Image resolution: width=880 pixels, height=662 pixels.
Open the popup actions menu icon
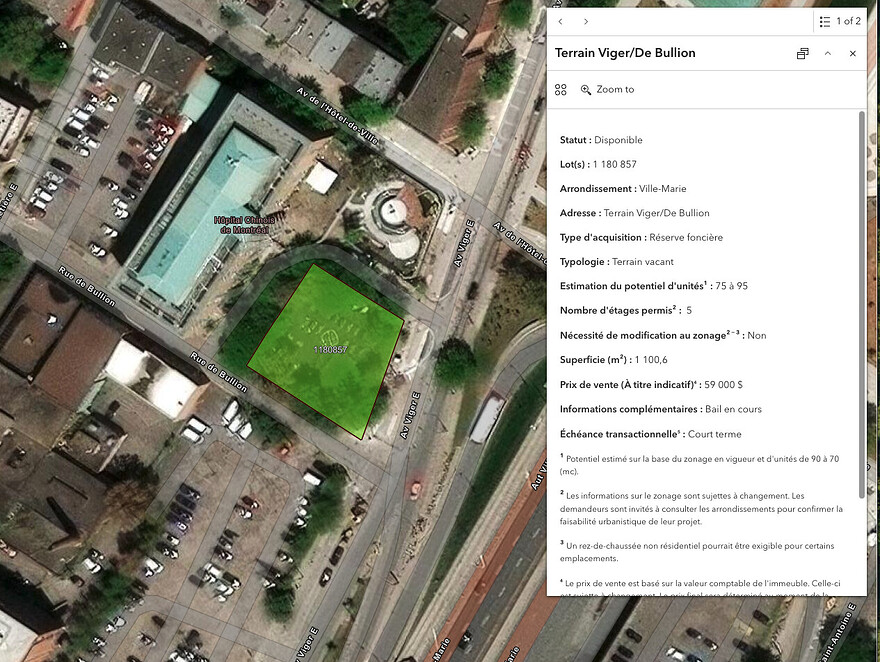click(x=561, y=90)
